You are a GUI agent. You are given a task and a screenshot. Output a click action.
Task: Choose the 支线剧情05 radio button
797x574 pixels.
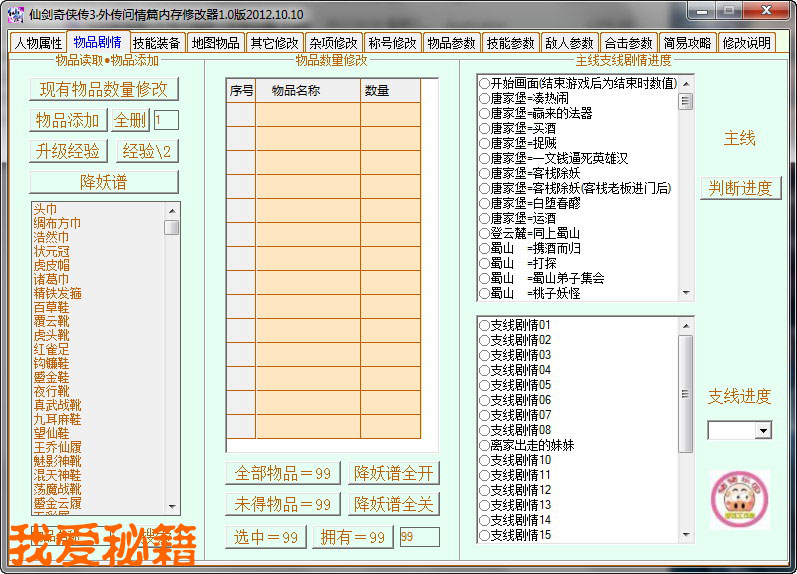(484, 385)
